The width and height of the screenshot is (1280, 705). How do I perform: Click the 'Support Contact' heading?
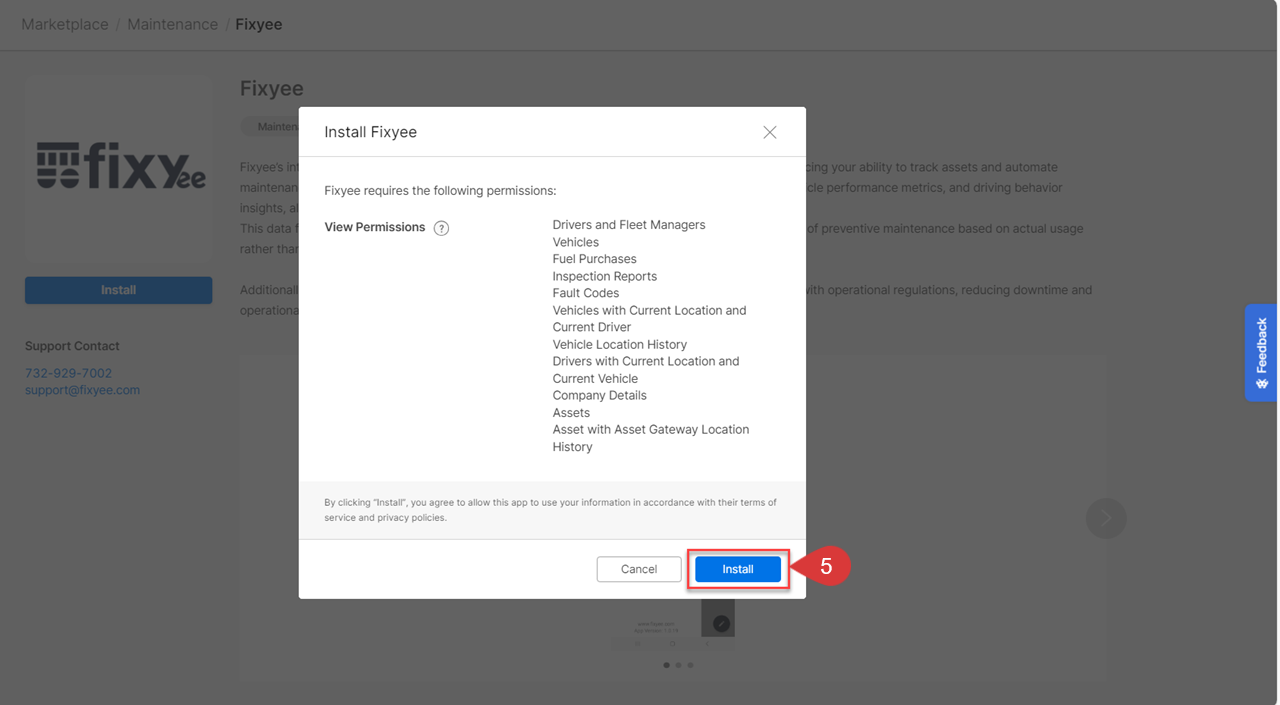tap(72, 346)
